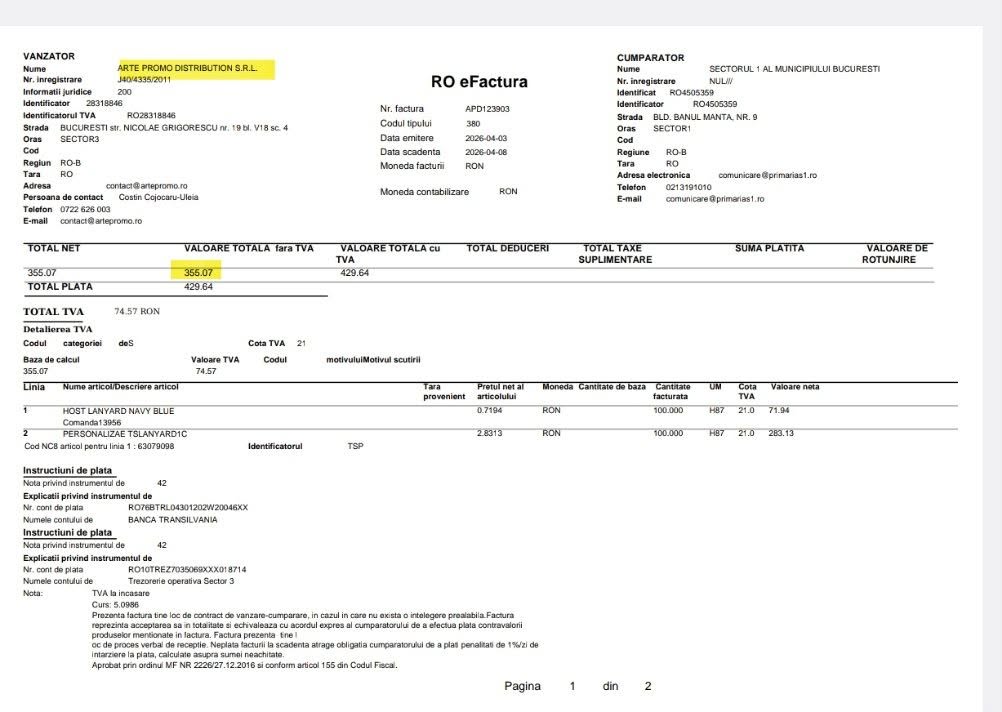Viewport: 1002px width, 712px height.
Task: Click NC8 code line 63079098
Action: 99,446
